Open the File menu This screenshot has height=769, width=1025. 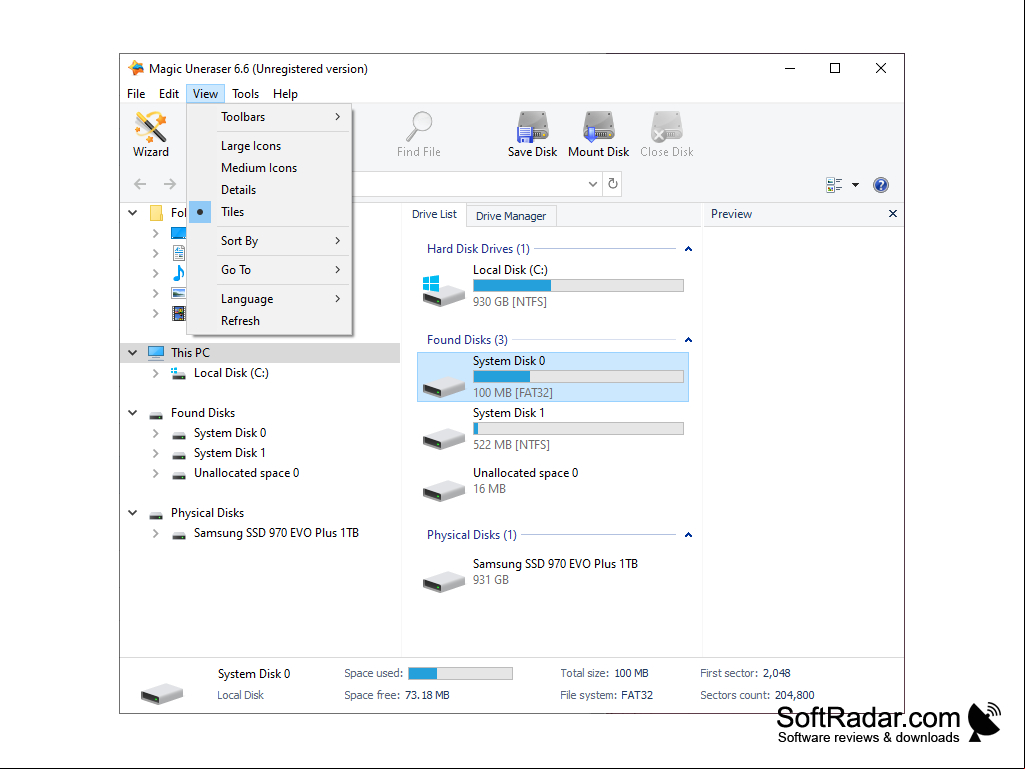coord(136,94)
